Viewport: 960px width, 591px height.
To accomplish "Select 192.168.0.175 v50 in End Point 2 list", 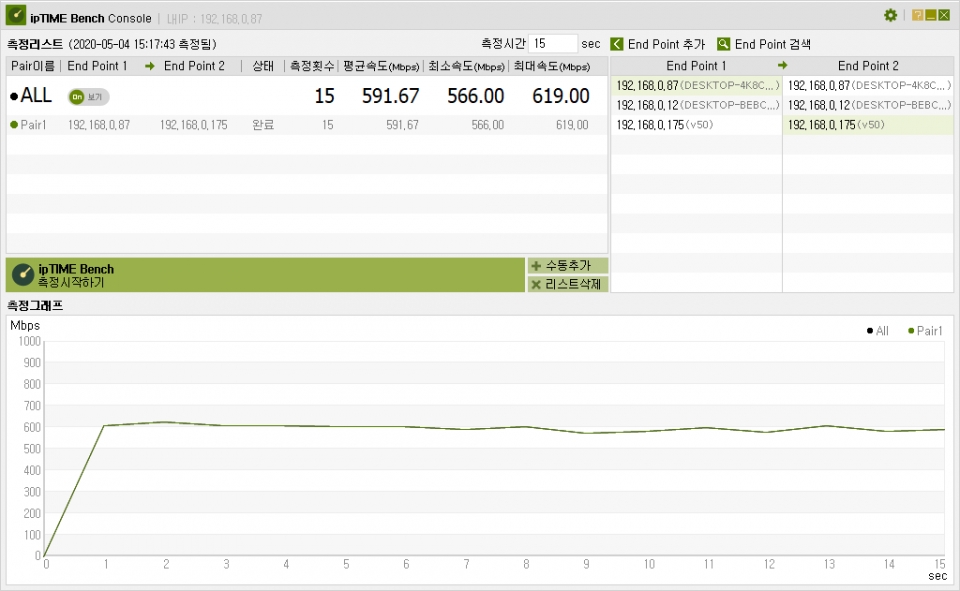I will click(x=868, y=124).
